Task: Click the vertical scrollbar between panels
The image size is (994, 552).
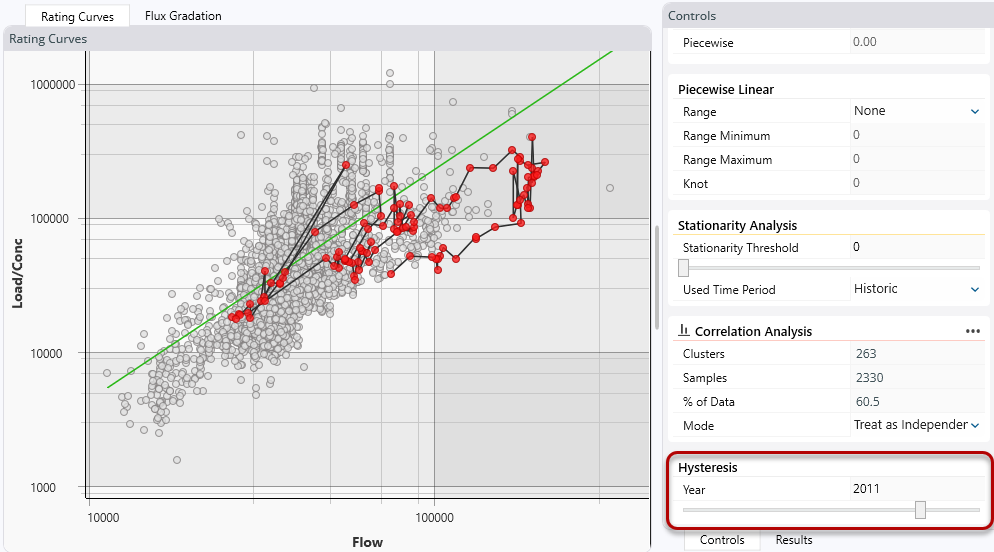Action: point(657,260)
